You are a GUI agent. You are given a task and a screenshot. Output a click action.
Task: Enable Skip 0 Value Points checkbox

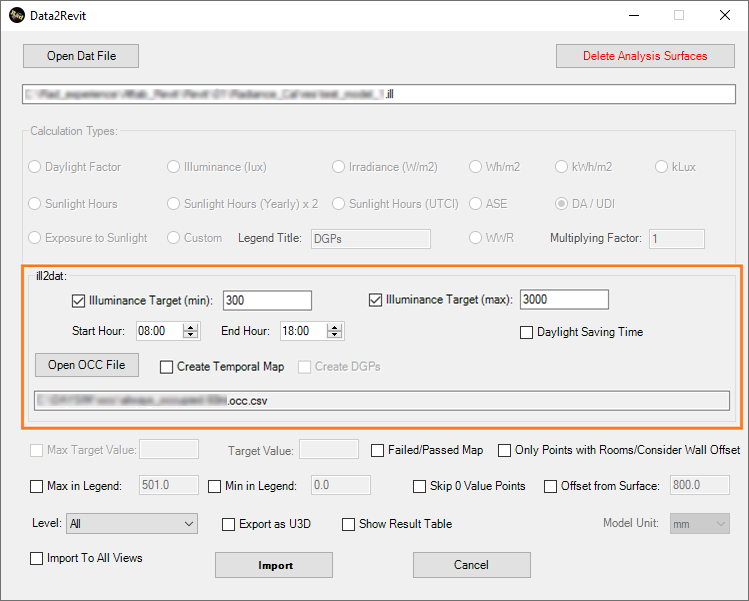coord(419,486)
